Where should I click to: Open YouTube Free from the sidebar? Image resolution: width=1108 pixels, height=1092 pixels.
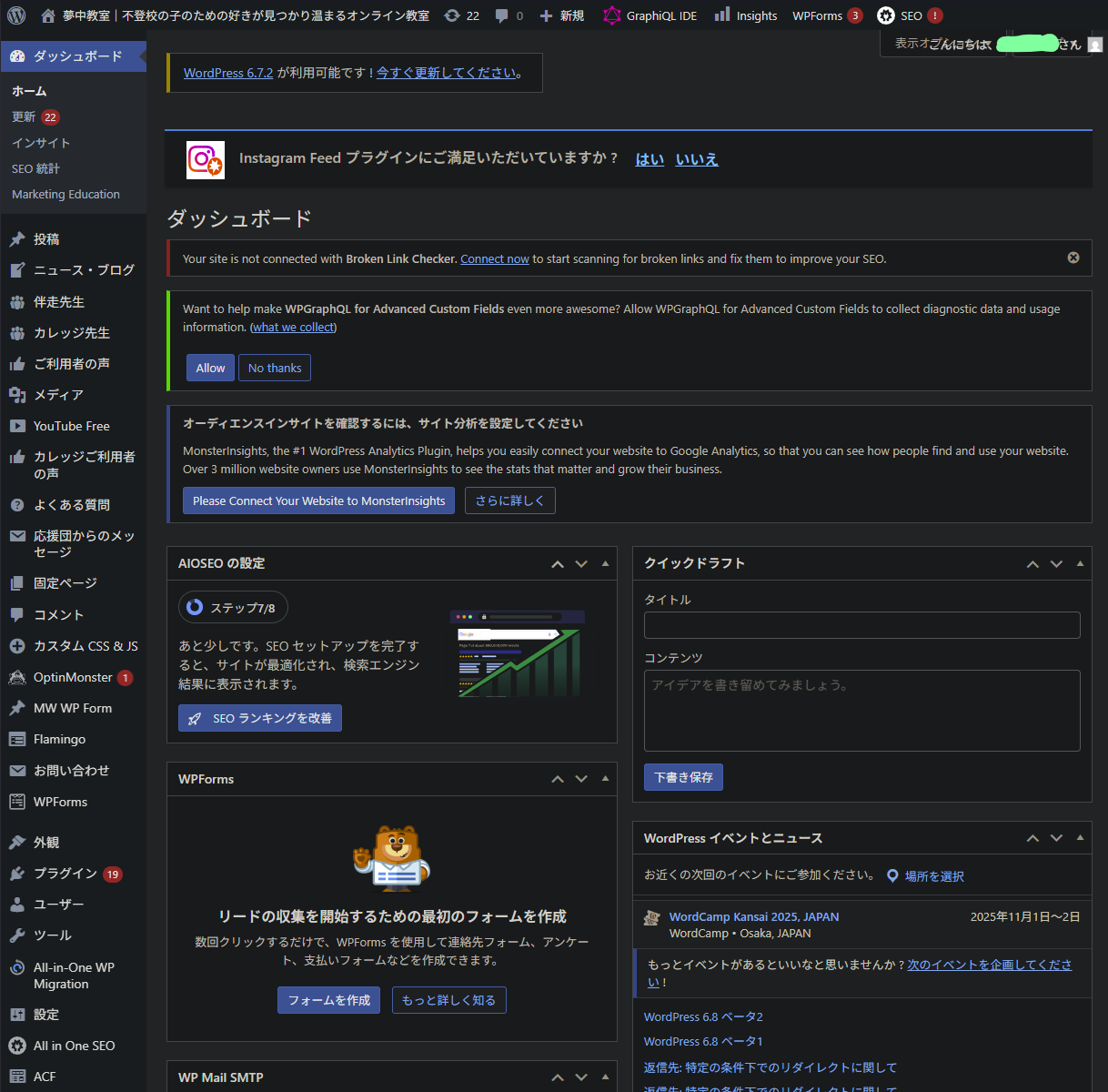[x=71, y=426]
